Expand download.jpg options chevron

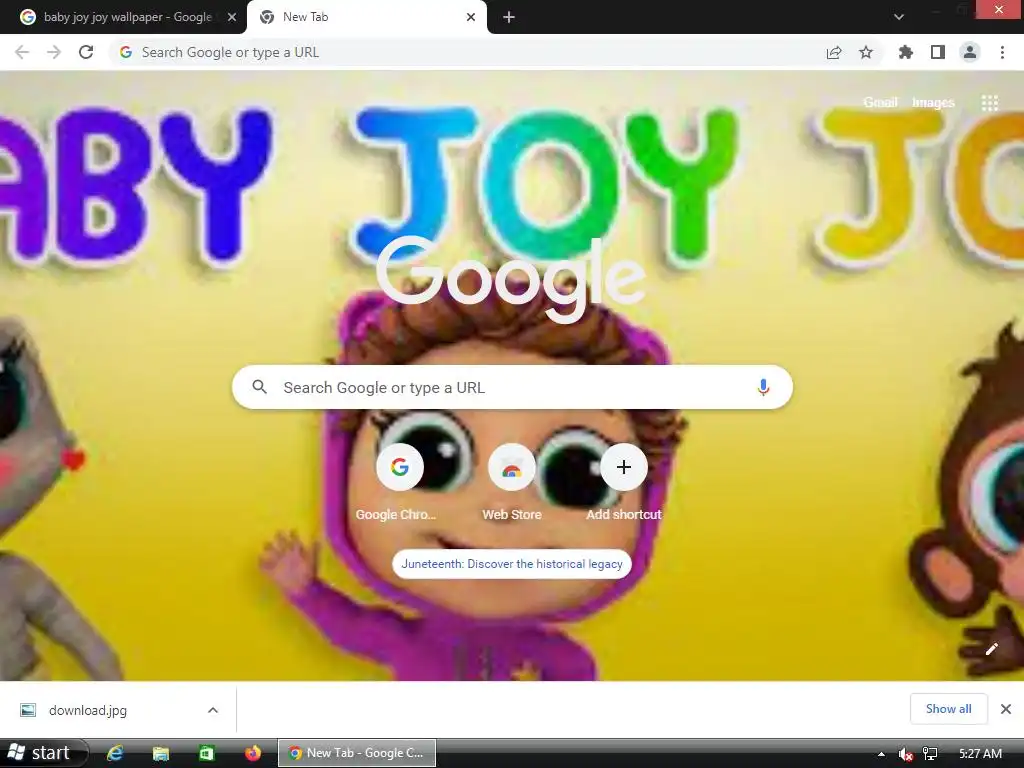point(213,710)
